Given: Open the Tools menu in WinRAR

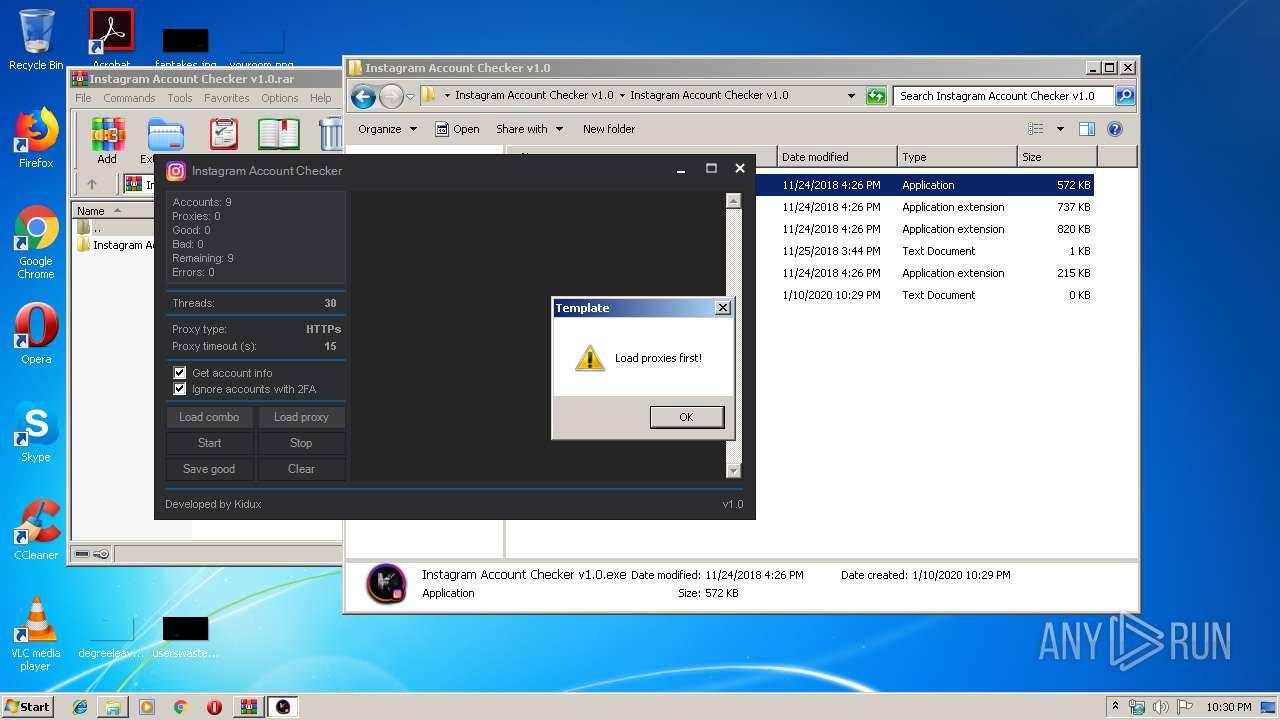Looking at the screenshot, I should [180, 98].
